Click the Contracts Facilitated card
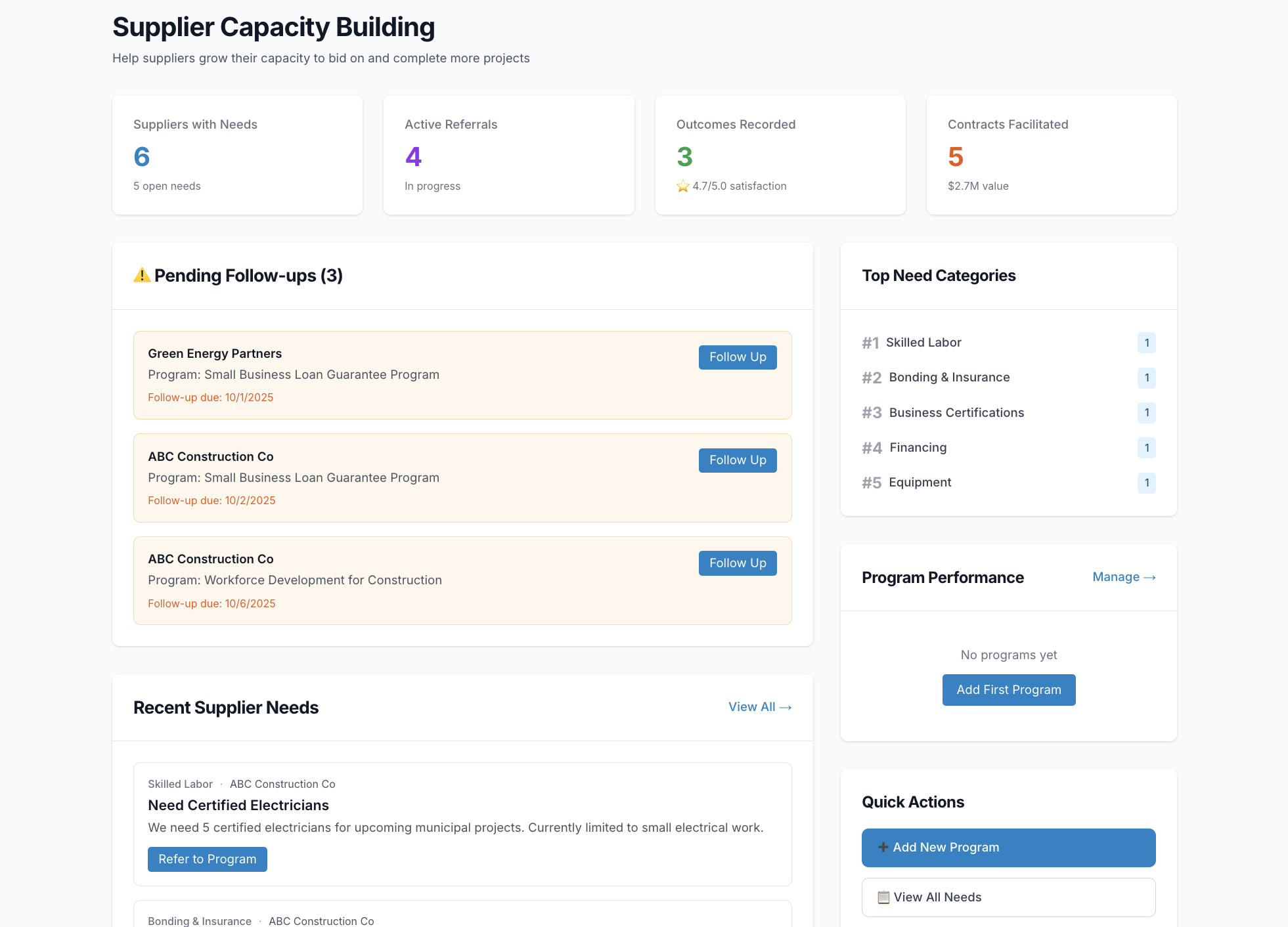This screenshot has height=927, width=1288. tap(1051, 155)
